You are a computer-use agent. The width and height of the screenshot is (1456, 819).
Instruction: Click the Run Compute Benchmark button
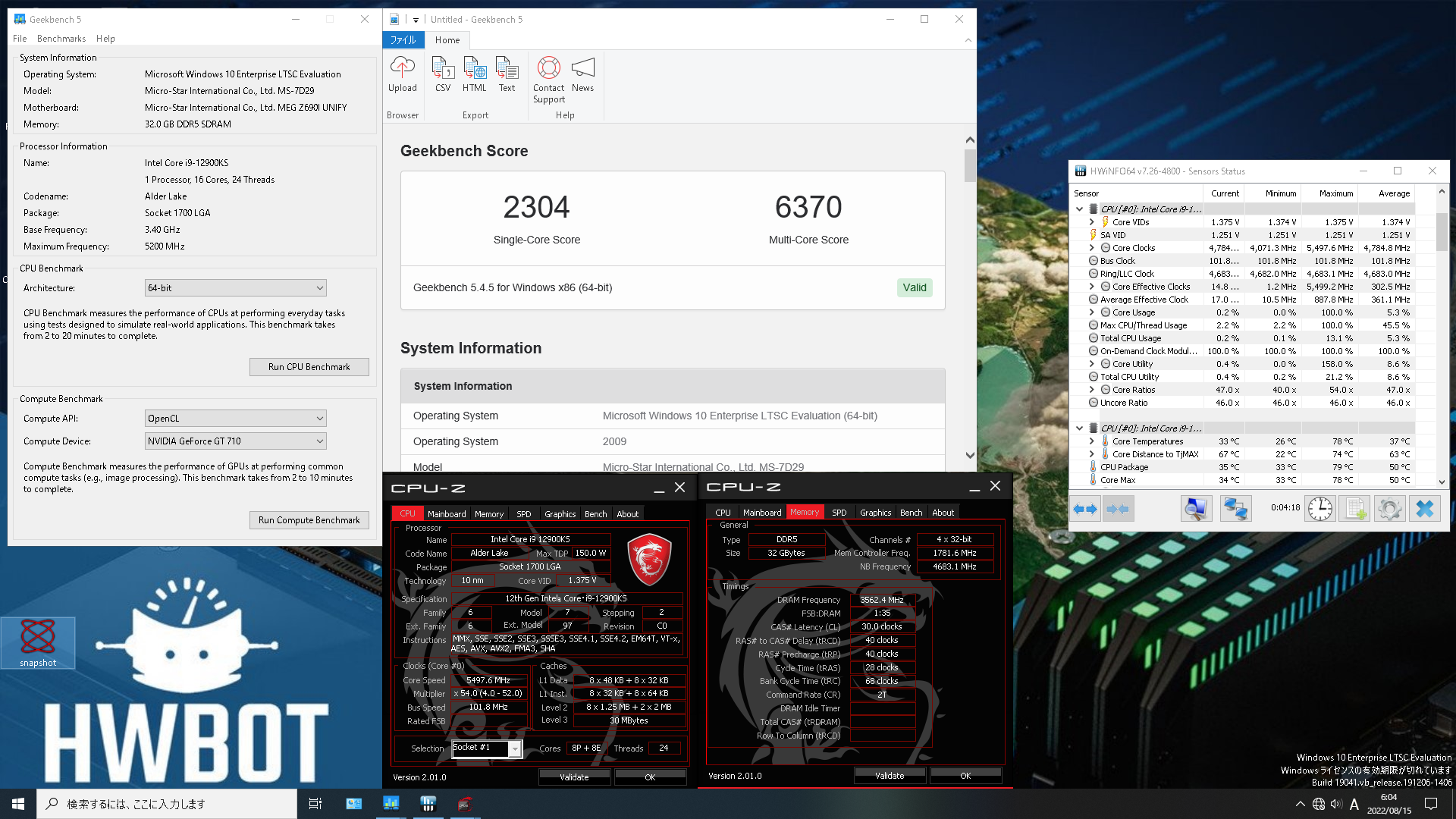point(309,520)
